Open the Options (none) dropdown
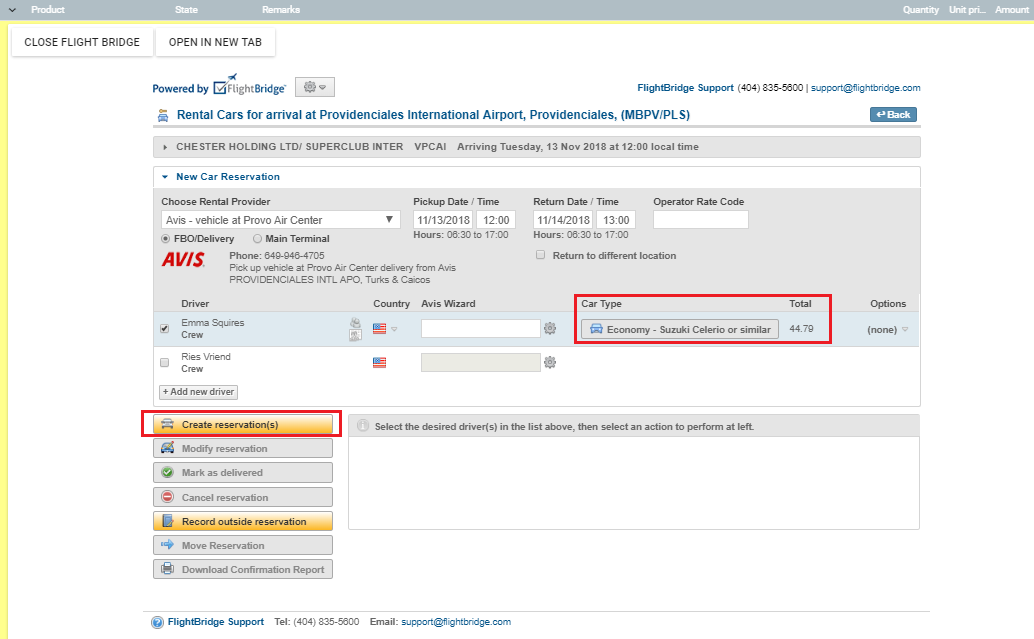This screenshot has width=1034, height=639. (x=888, y=330)
